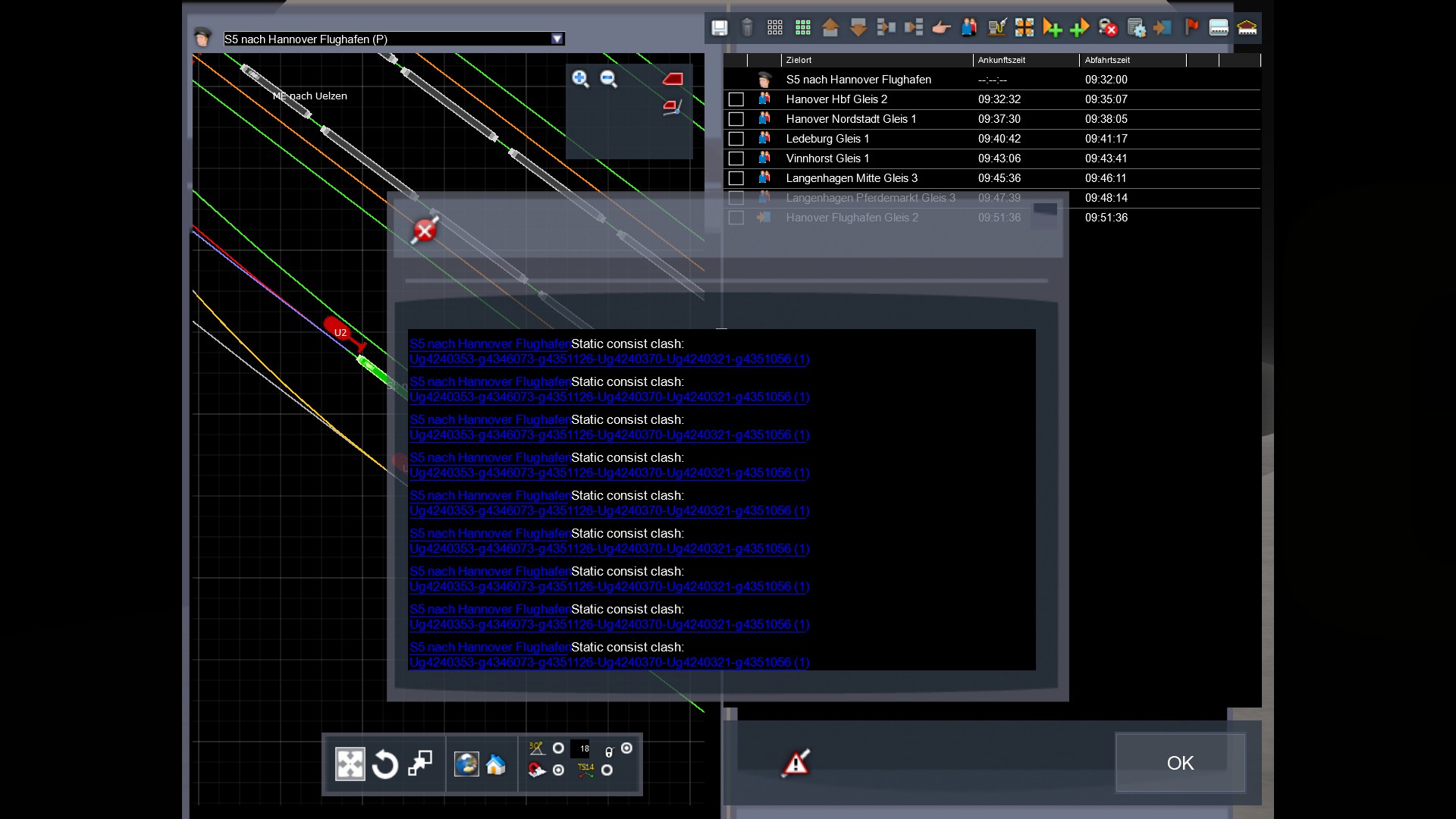Open first S5 nach Hannover Flughafen link
Image resolution: width=1456 pixels, height=819 pixels.
(489, 344)
